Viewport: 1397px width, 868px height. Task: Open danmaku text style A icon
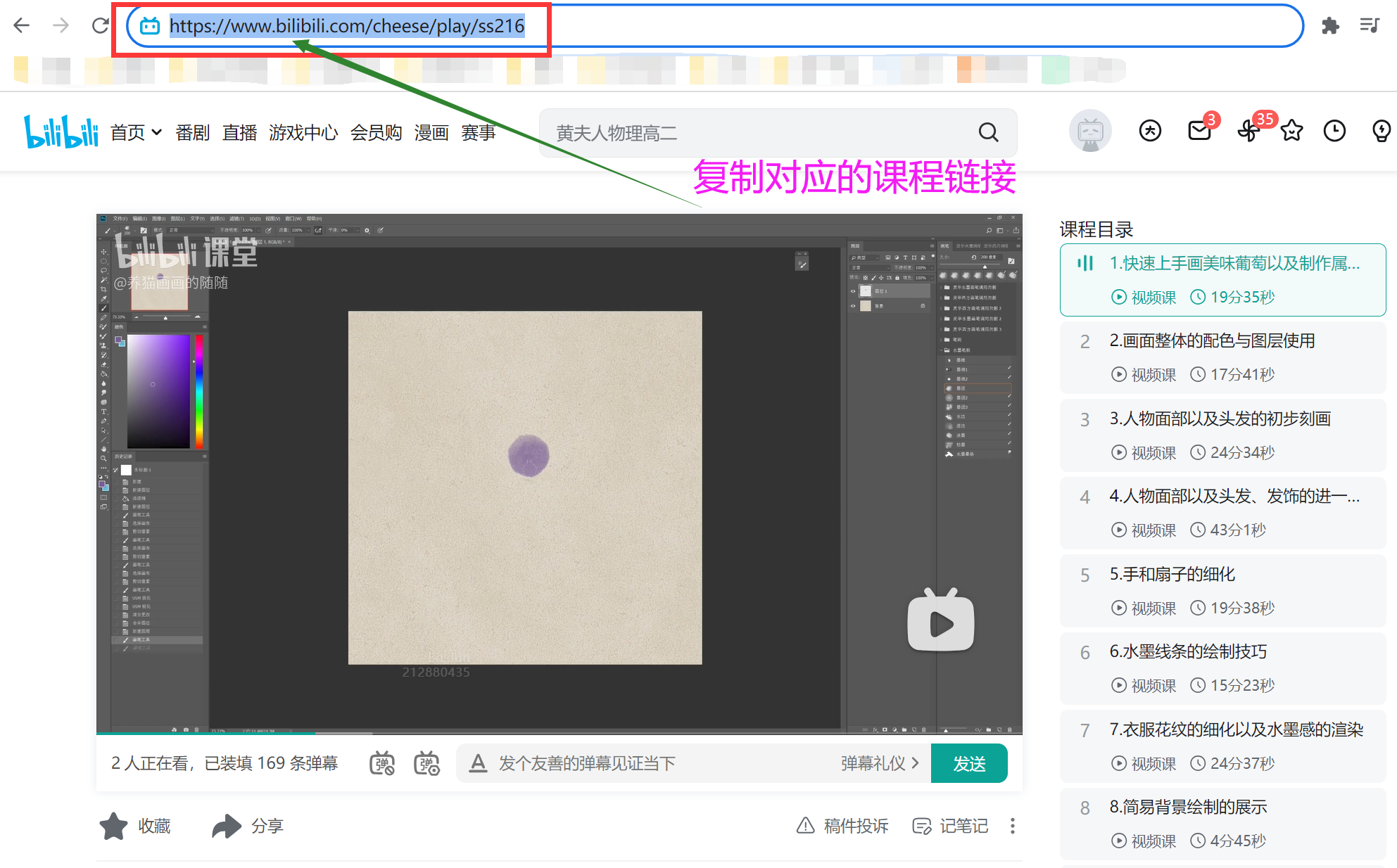[x=478, y=763]
